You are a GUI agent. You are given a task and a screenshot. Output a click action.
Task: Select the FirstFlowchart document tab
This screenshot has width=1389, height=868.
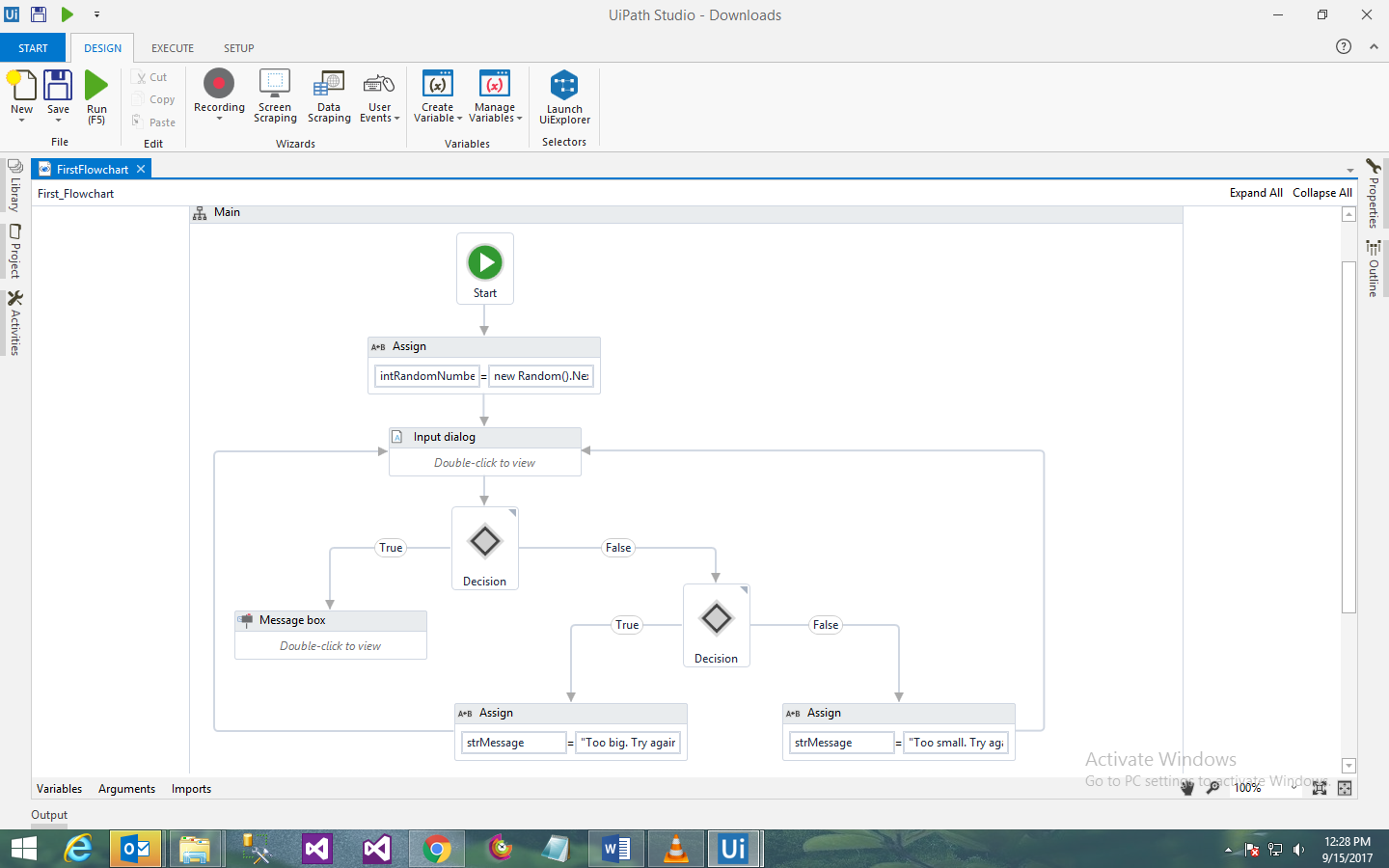click(93, 169)
